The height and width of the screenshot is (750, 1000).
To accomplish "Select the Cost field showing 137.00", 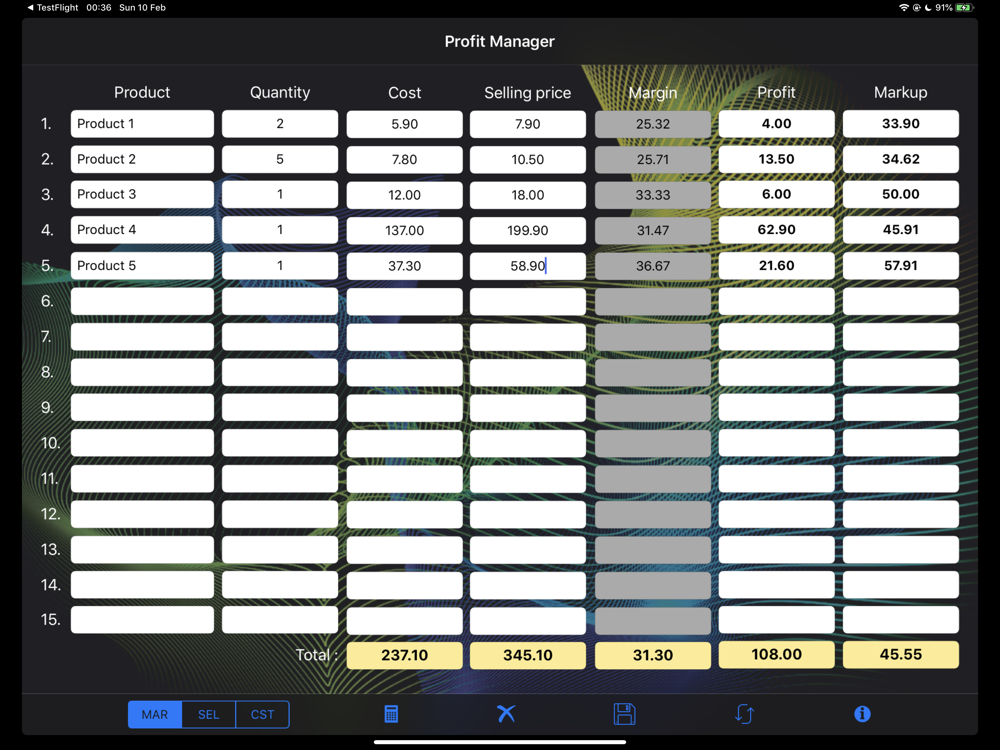I will point(404,230).
